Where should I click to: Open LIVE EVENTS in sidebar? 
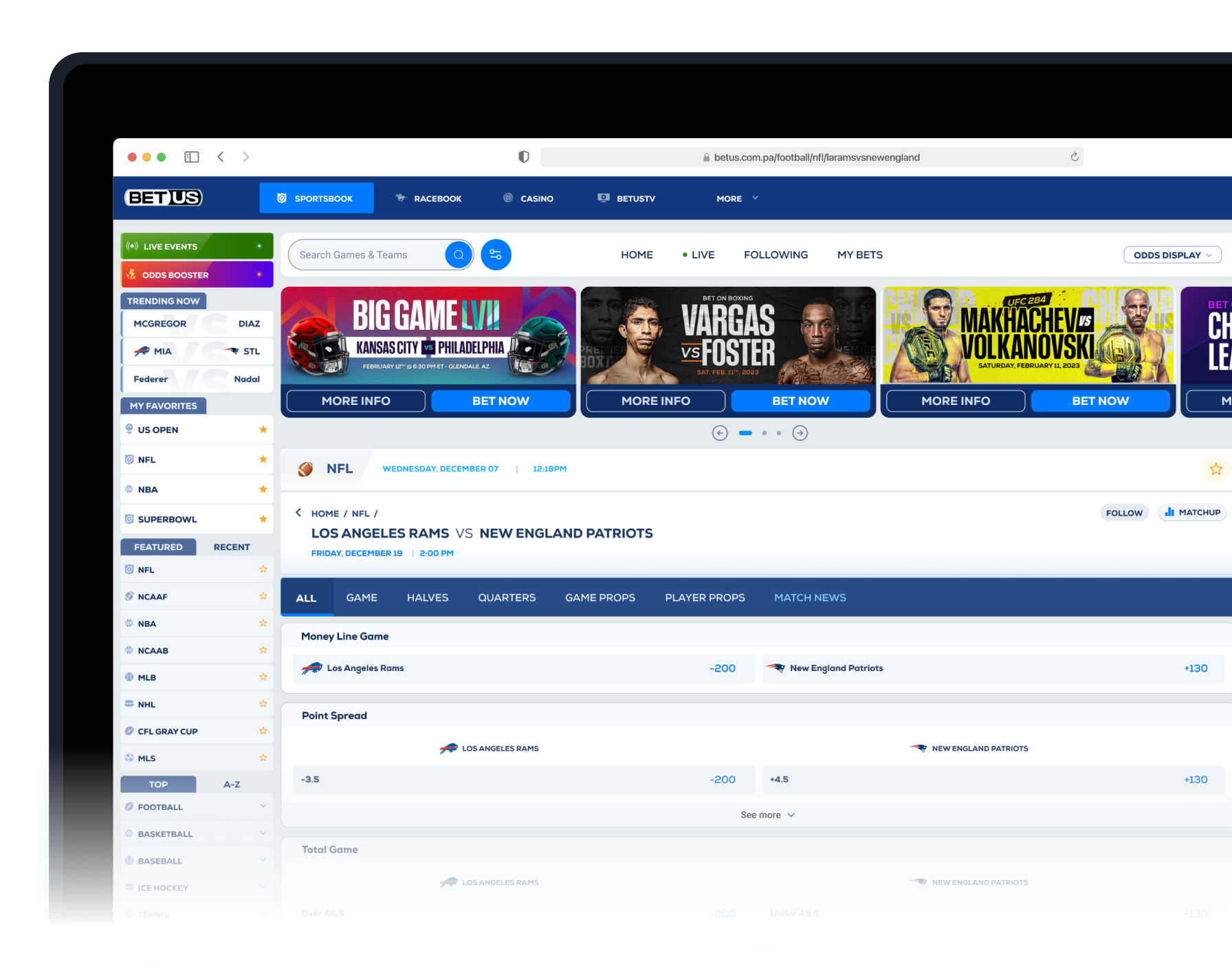click(197, 246)
